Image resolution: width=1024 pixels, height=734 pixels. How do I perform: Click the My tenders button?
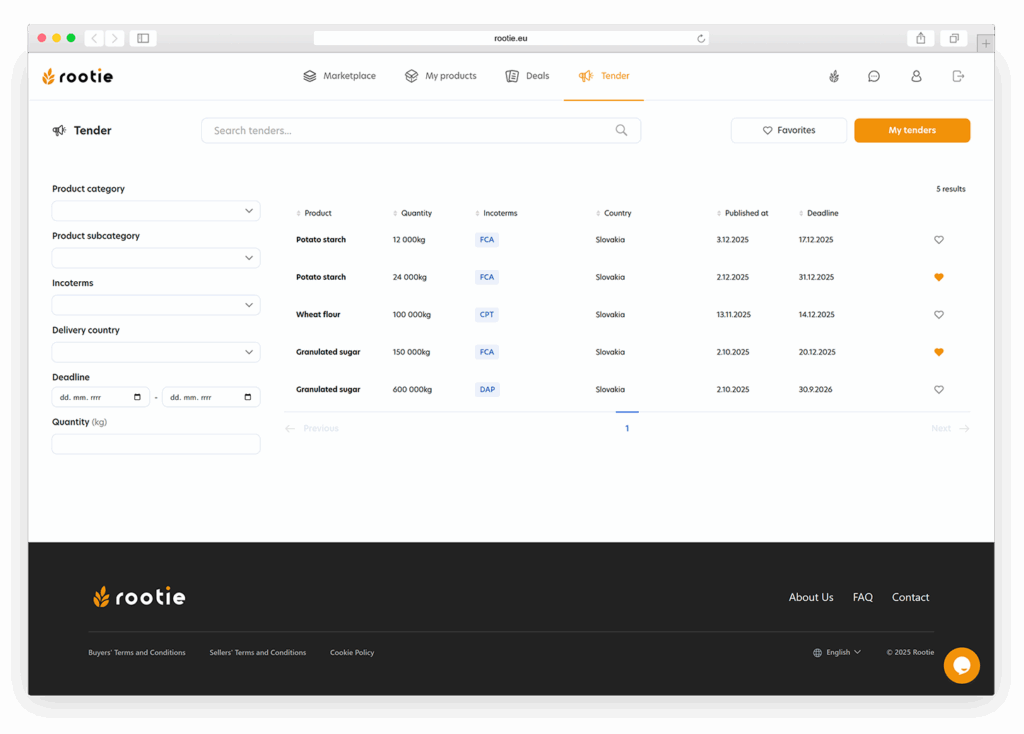(911, 130)
